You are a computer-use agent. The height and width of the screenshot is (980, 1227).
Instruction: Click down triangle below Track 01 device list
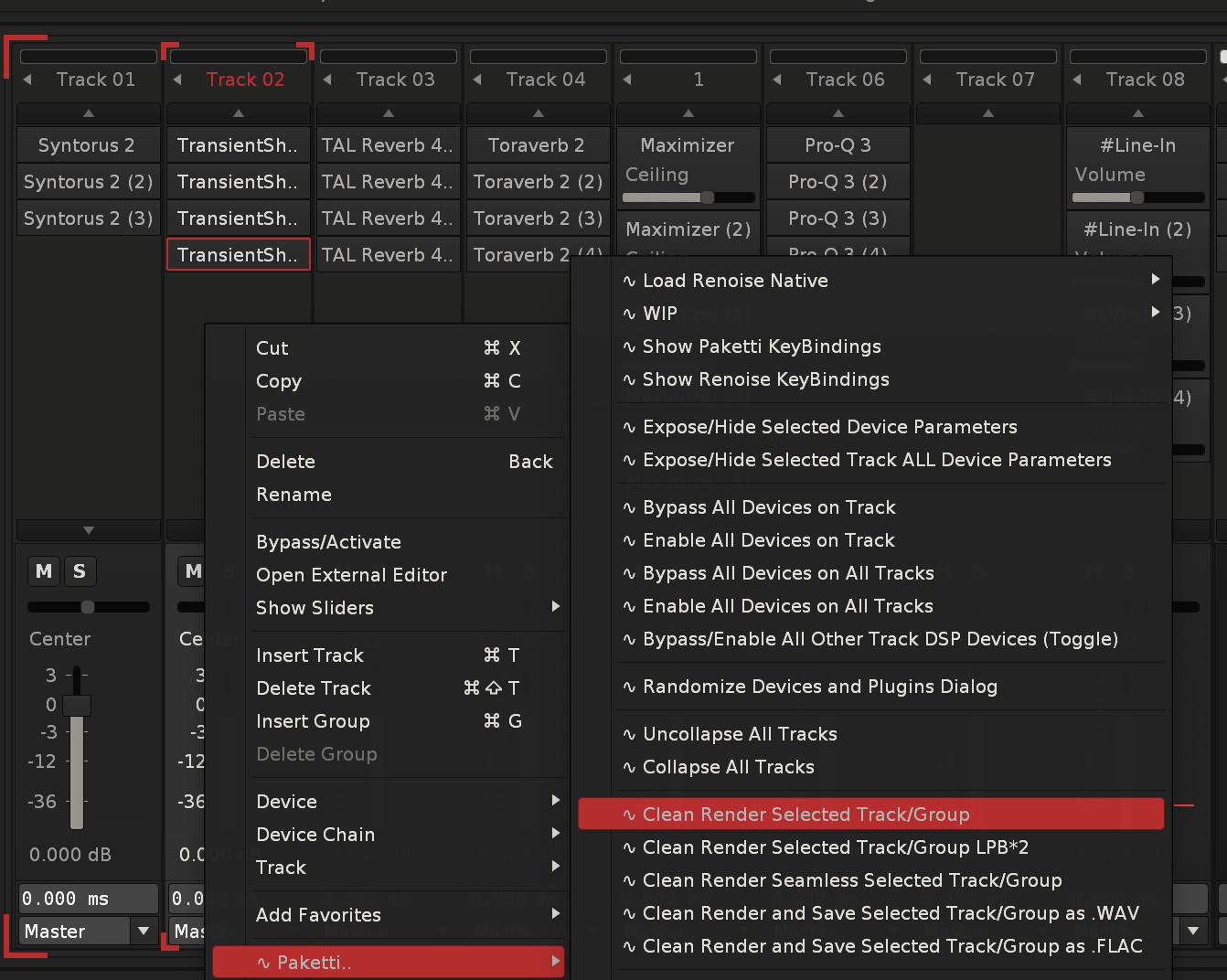(89, 530)
